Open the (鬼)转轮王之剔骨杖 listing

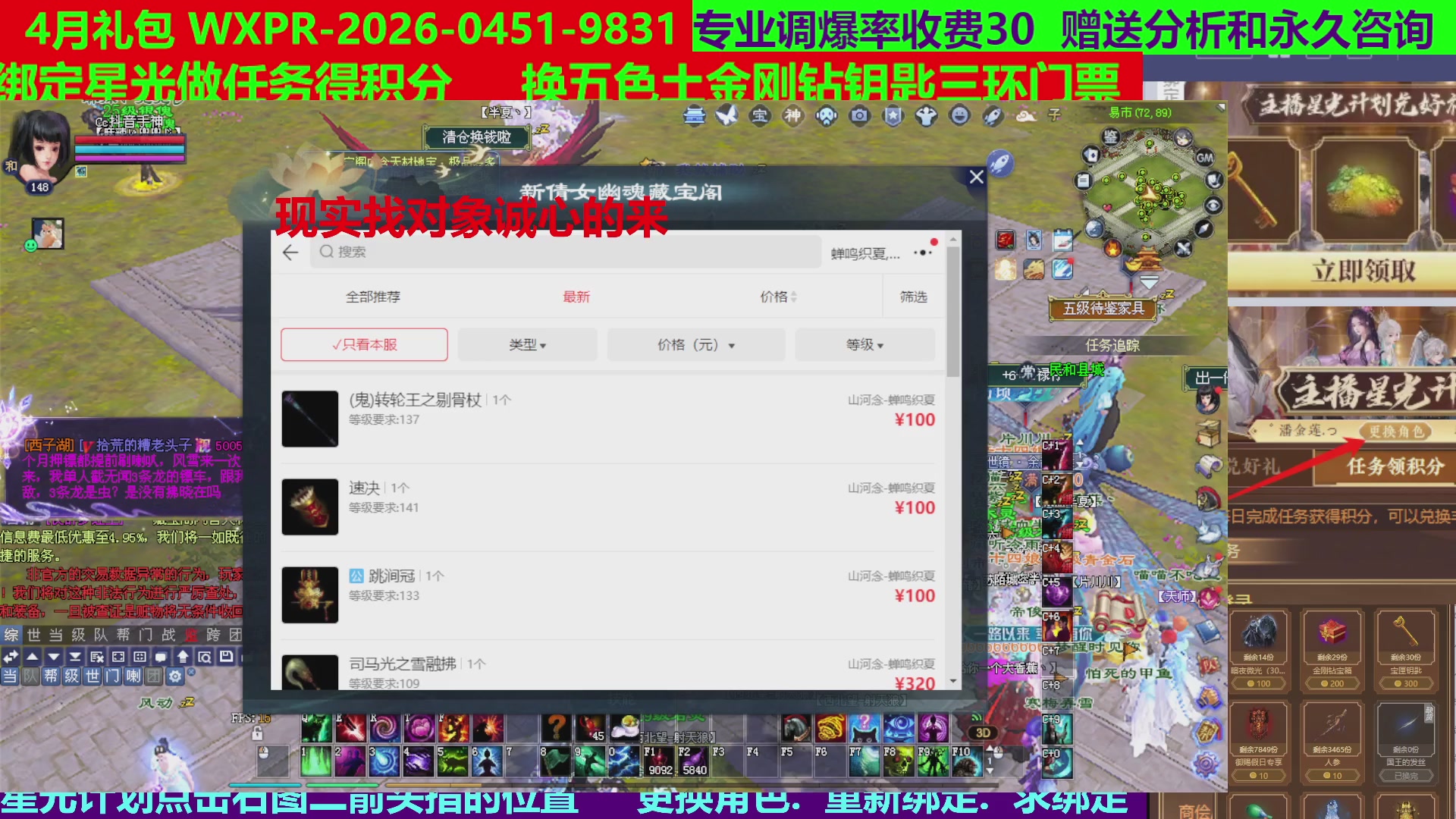tap(608, 419)
